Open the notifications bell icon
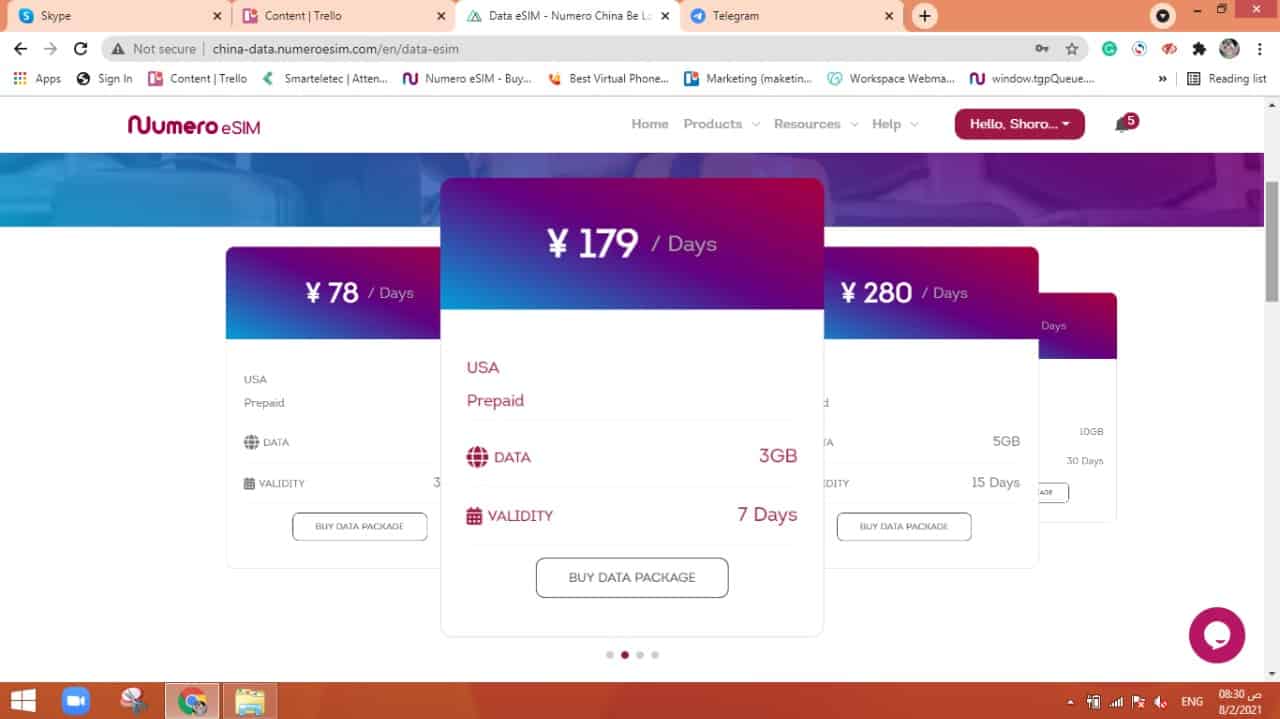Screen dimensions: 1280x719 click(1121, 125)
